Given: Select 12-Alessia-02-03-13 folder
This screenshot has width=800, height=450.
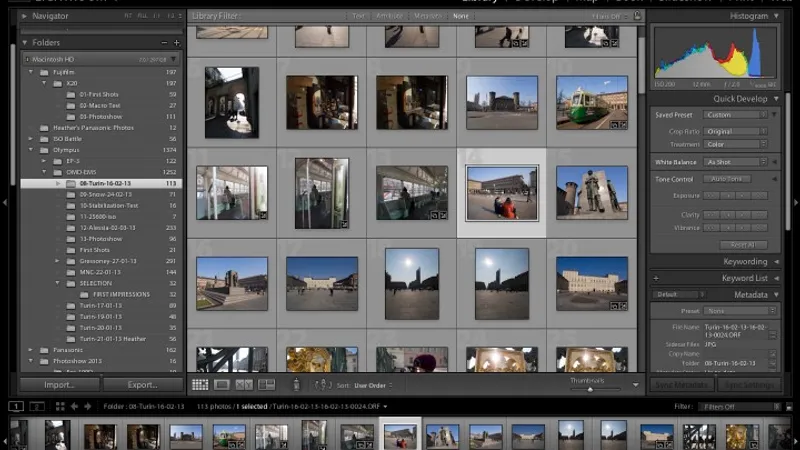Looking at the screenshot, I should tap(101, 228).
